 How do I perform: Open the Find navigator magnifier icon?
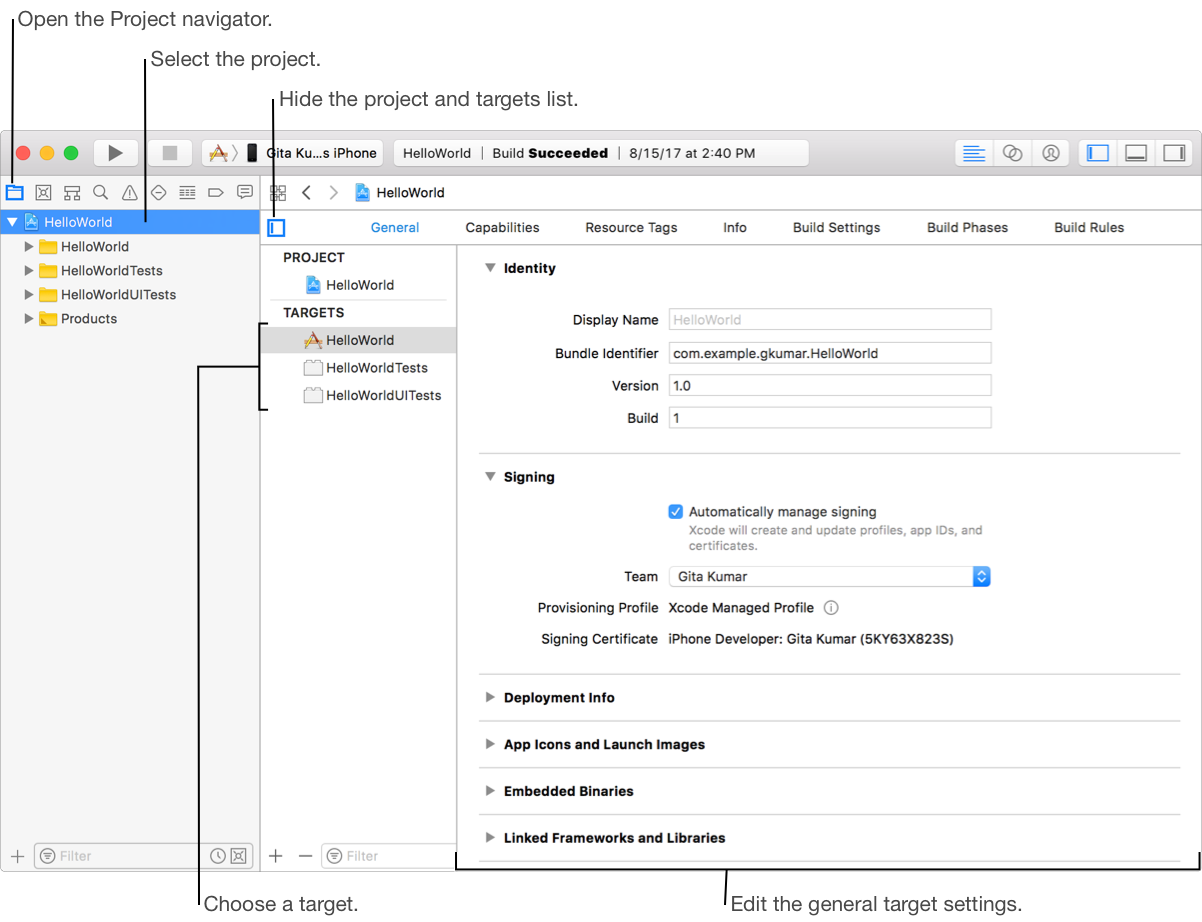tap(100, 192)
